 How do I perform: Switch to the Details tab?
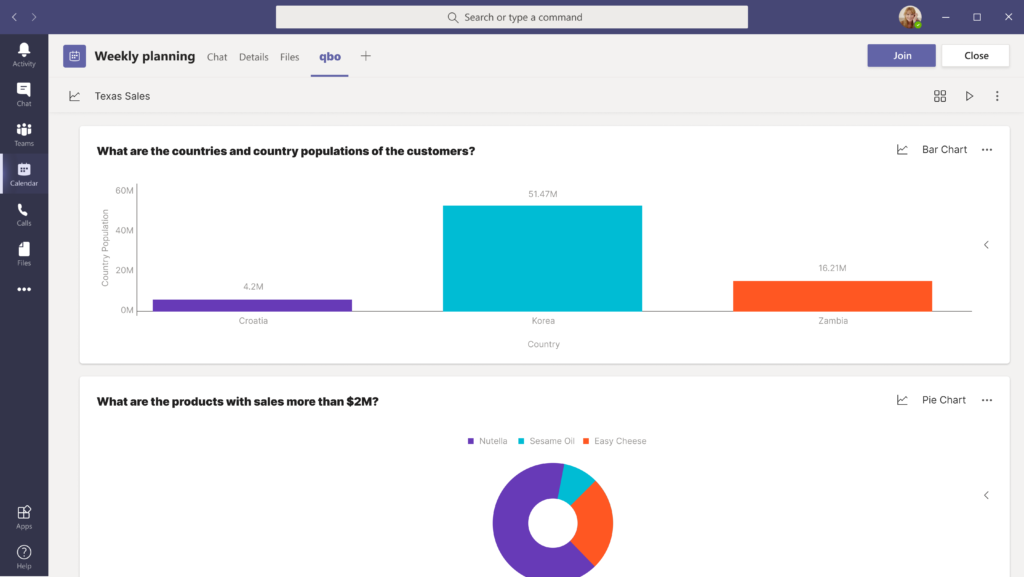(253, 57)
